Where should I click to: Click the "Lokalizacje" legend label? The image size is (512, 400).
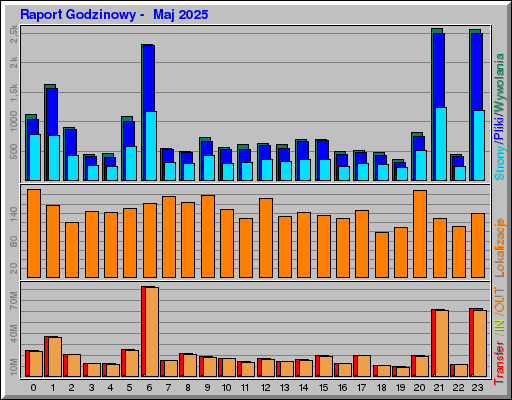coord(499,247)
